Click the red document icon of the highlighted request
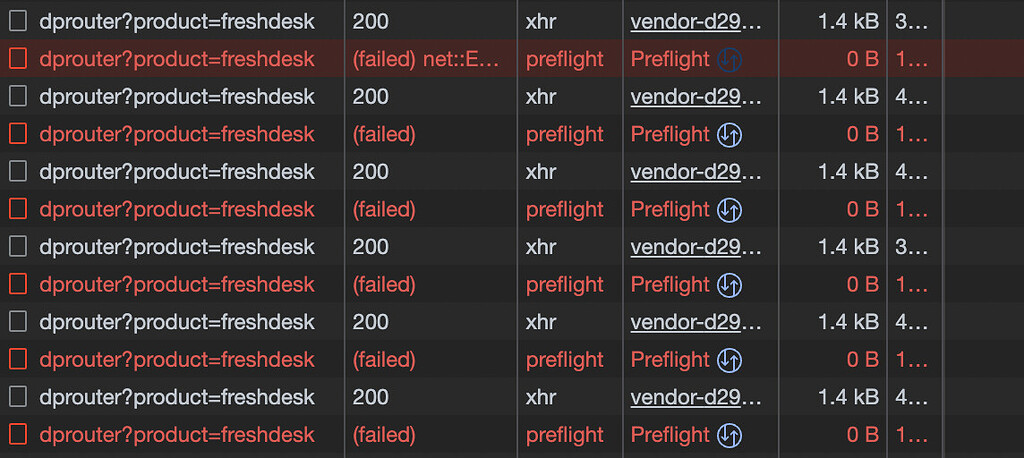Viewport: 1024px width, 458px height. (18, 59)
